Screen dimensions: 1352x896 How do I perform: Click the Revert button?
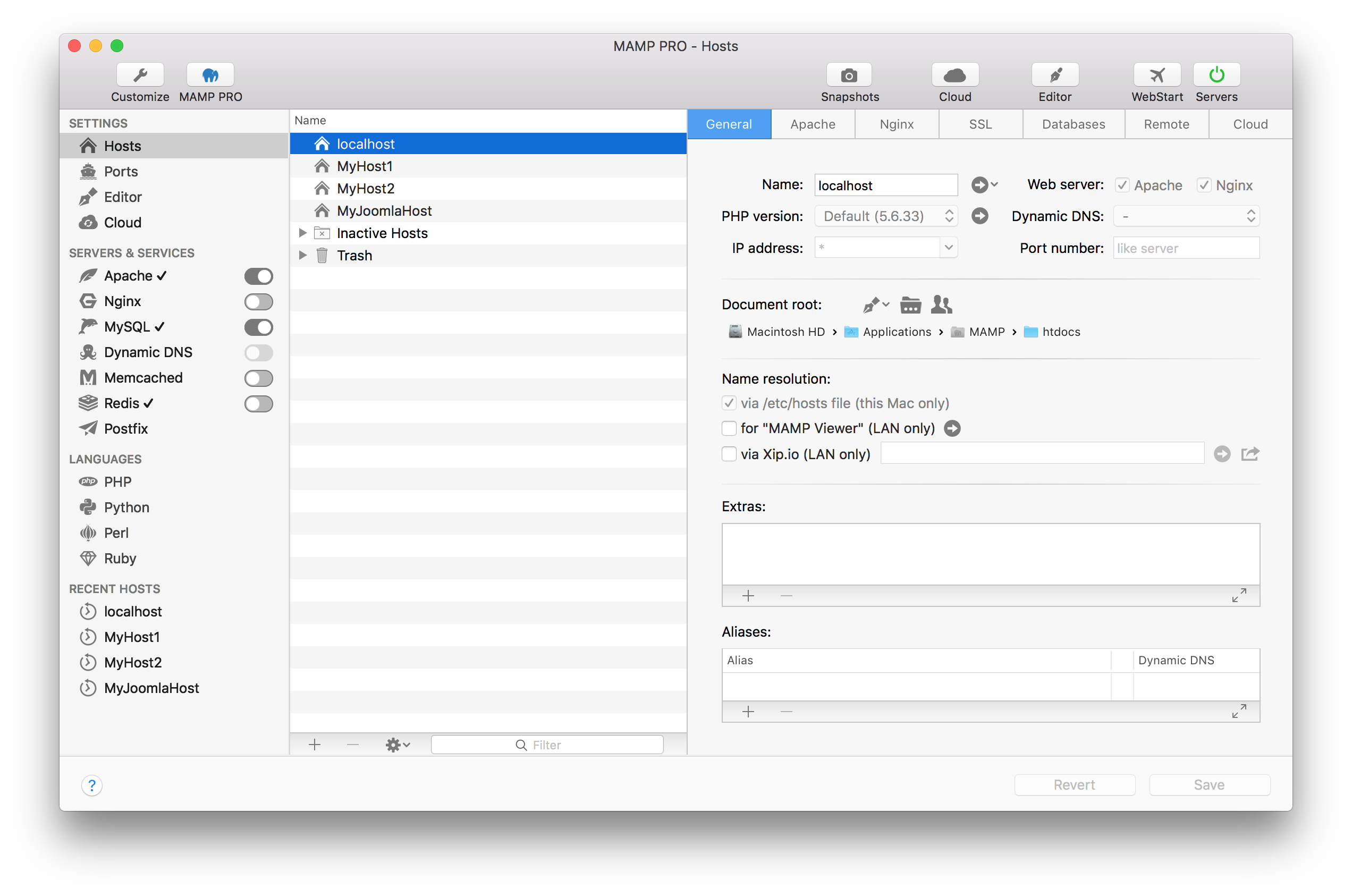1074,785
